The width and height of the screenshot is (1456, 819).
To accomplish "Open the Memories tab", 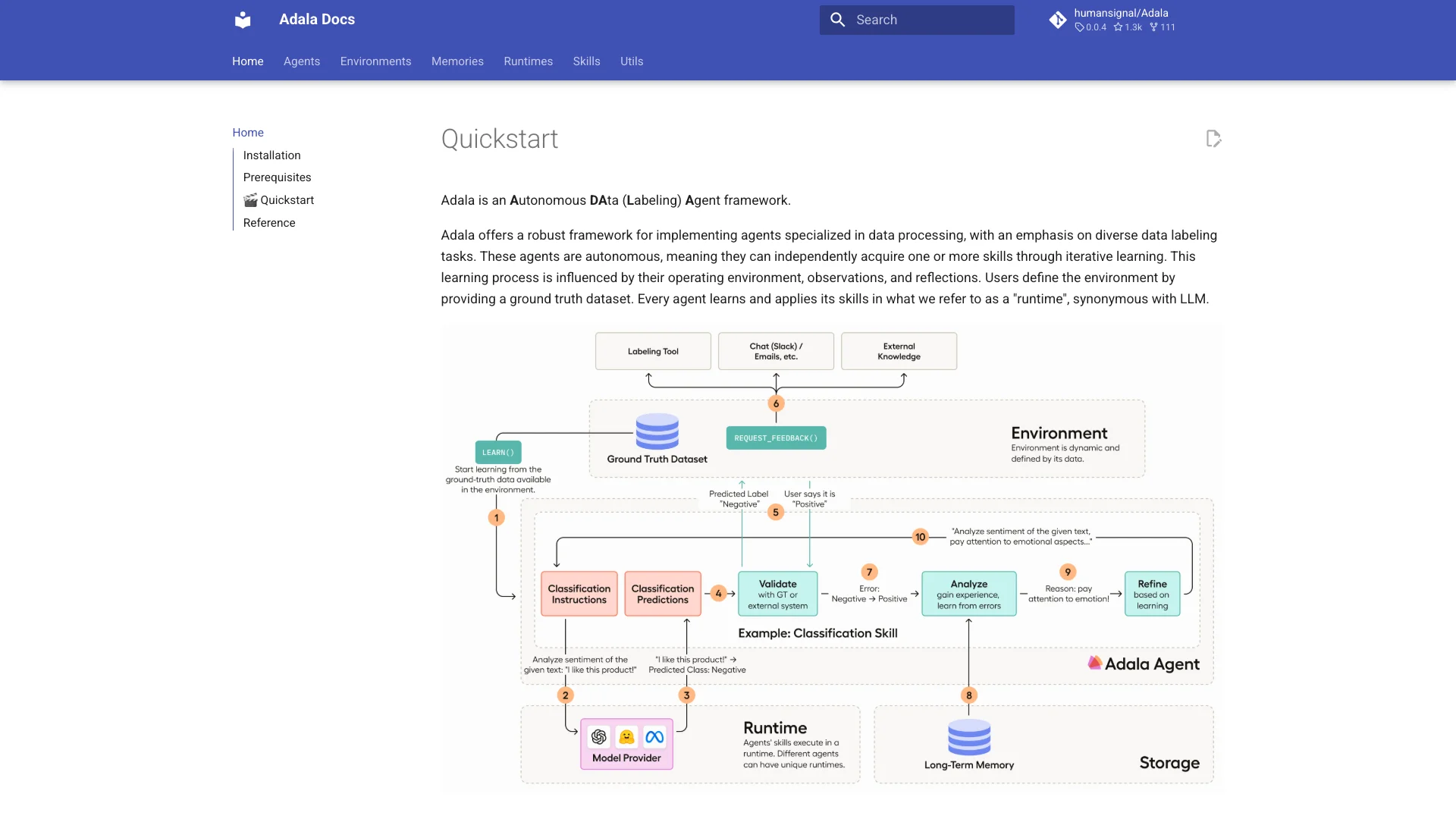I will pos(457,61).
